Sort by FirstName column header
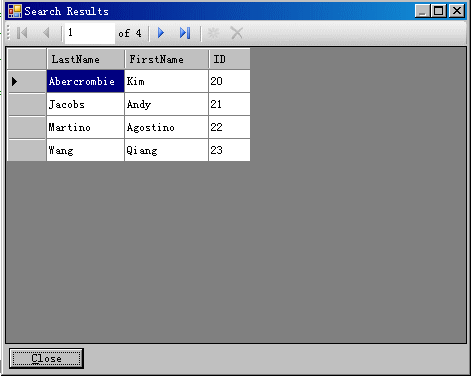Image resolution: width=471 pixels, height=376 pixels. pos(167,59)
